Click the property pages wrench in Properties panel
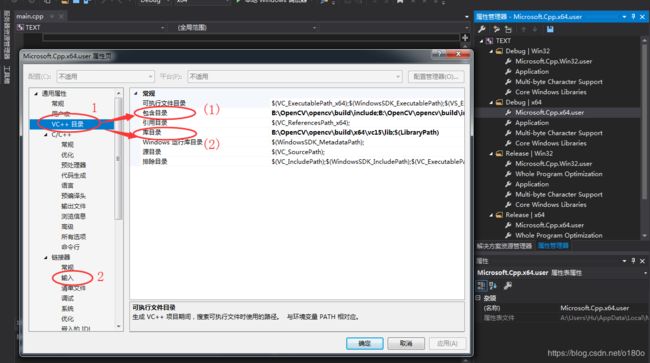This screenshot has width=650, height=363. [x=507, y=286]
